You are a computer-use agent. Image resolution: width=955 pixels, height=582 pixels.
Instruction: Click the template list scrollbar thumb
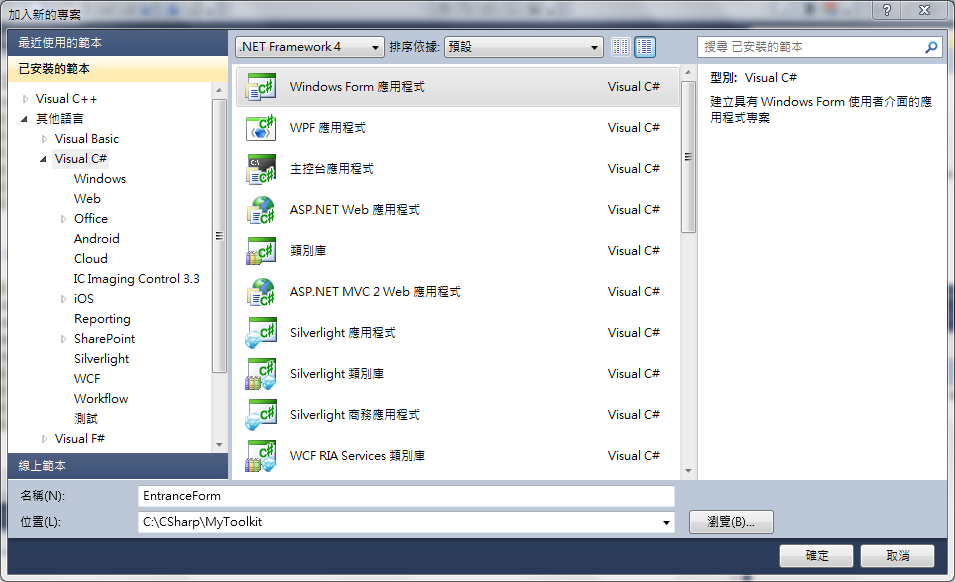click(x=688, y=157)
